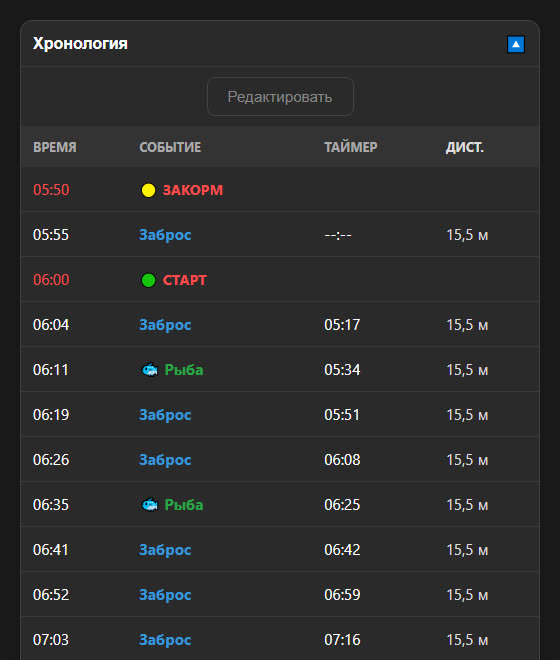The image size is (560, 660).
Task: Click the fish icon in the 06:11 row
Action: pyautogui.click(x=149, y=370)
